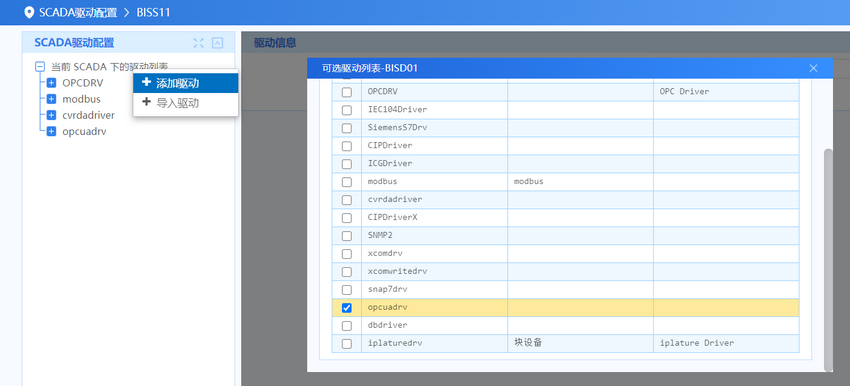Check the snap7drv checkbox

coord(347,290)
